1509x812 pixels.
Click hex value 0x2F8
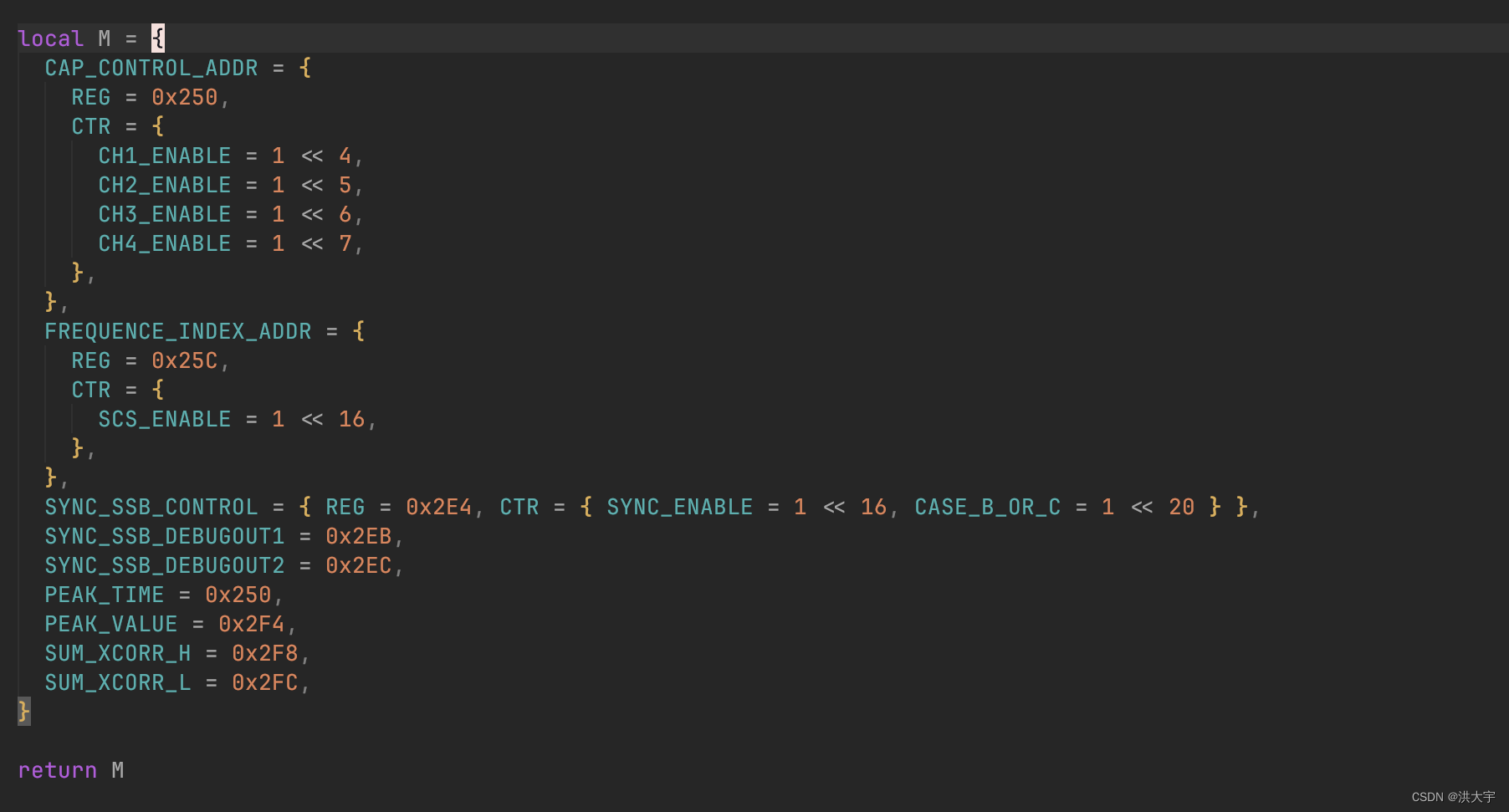coord(265,653)
